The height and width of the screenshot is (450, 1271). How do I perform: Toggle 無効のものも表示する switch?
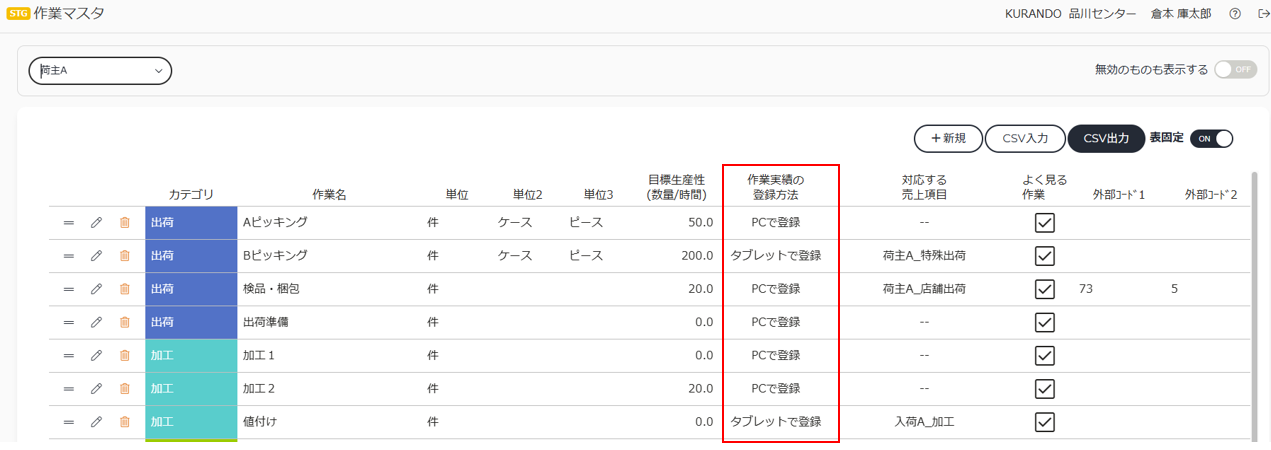[x=1235, y=70]
